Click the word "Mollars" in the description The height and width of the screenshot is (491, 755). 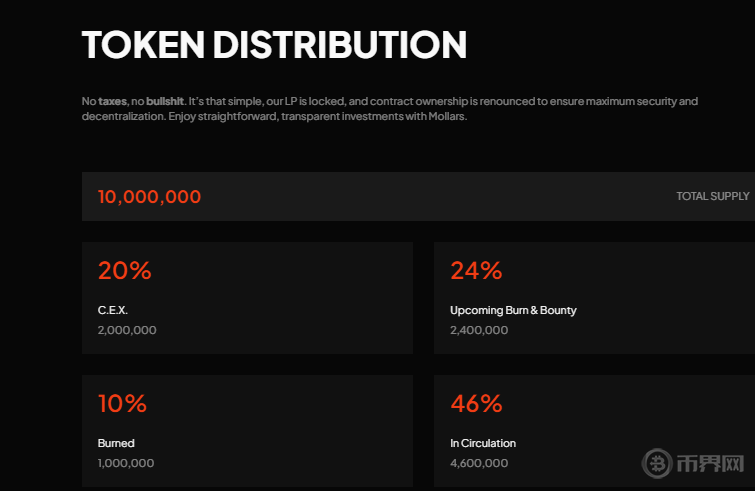point(447,117)
